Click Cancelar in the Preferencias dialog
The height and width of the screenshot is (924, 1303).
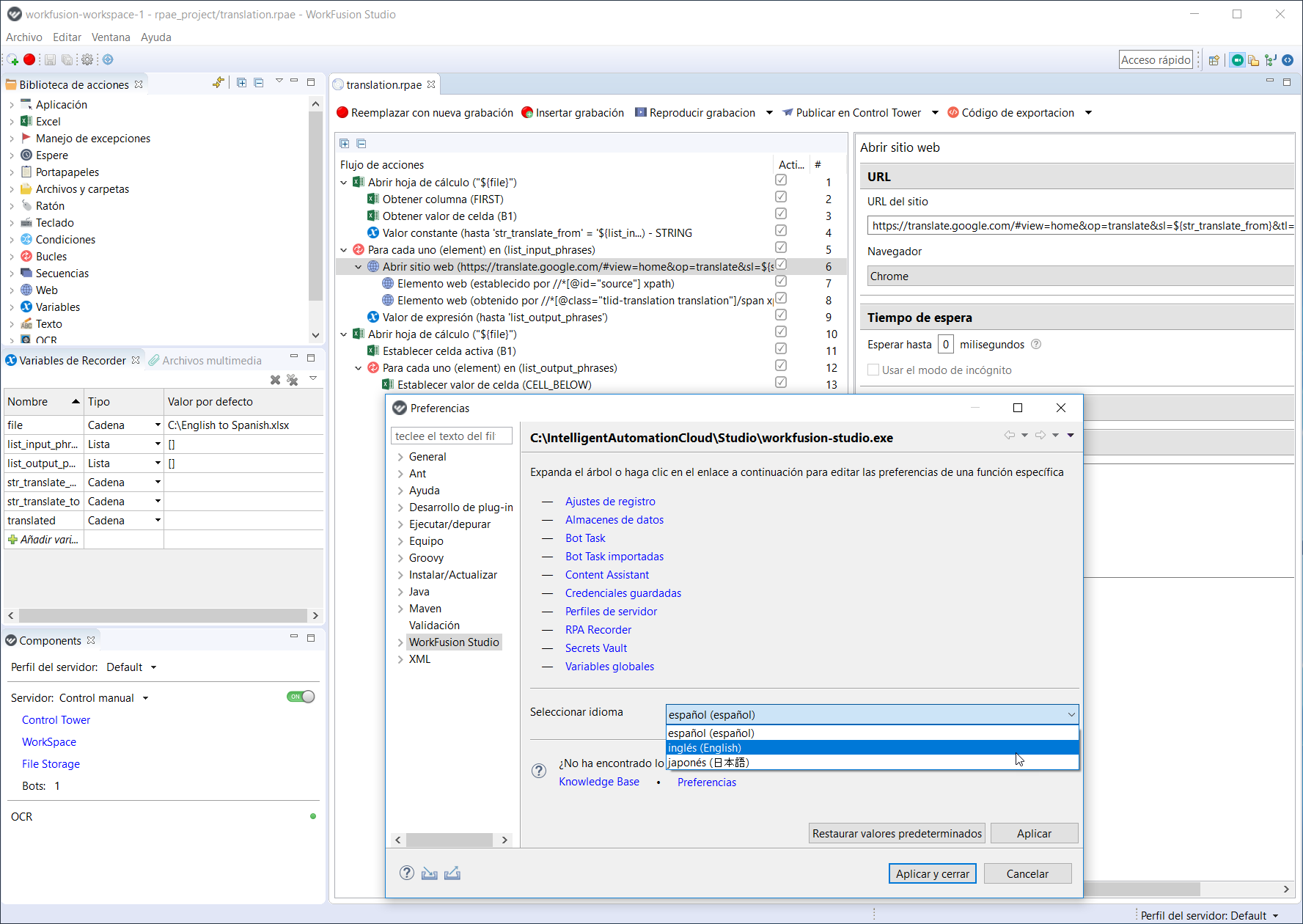(1027, 873)
